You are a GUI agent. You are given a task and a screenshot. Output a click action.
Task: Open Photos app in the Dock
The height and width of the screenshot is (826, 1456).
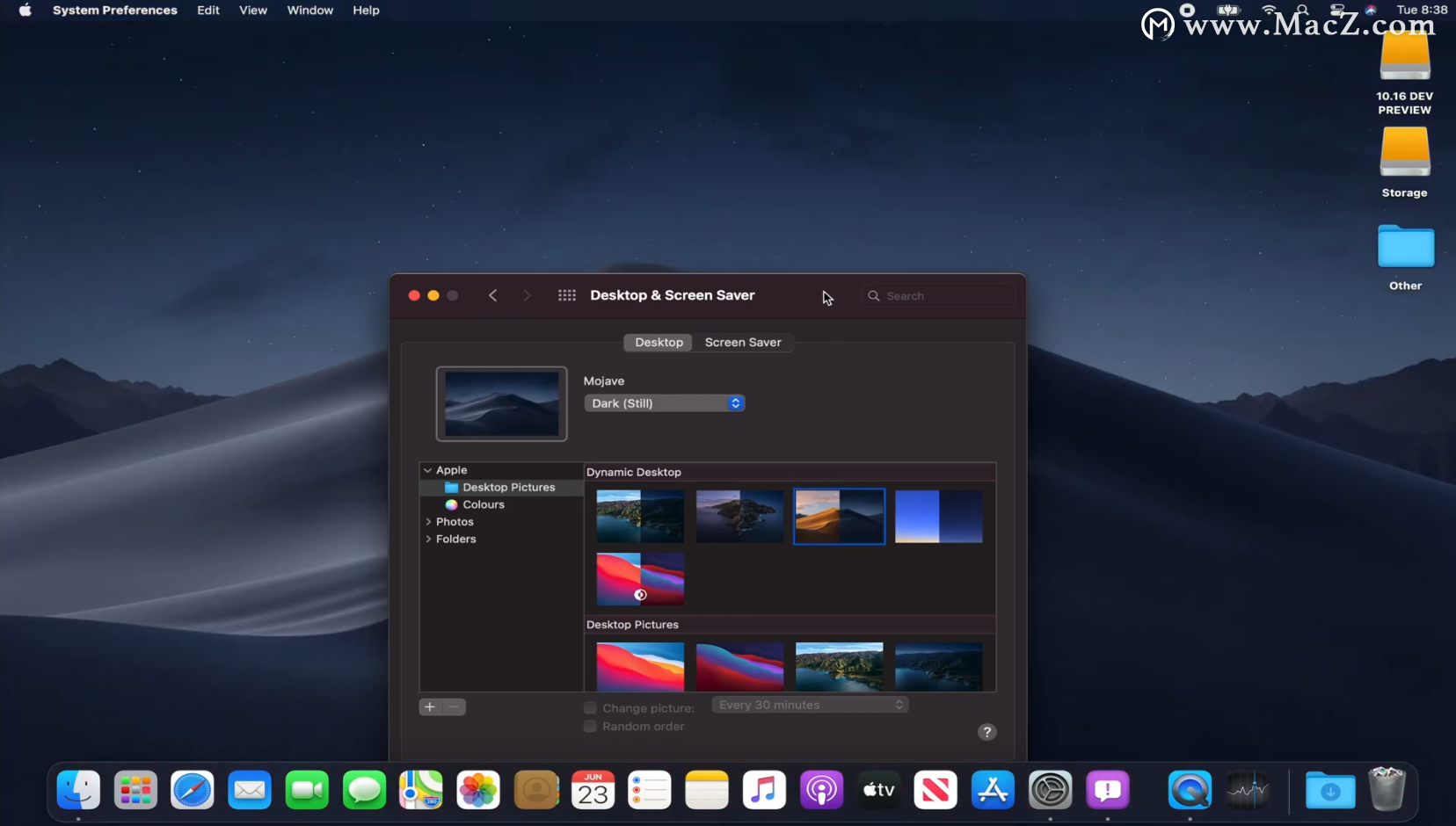coord(478,790)
